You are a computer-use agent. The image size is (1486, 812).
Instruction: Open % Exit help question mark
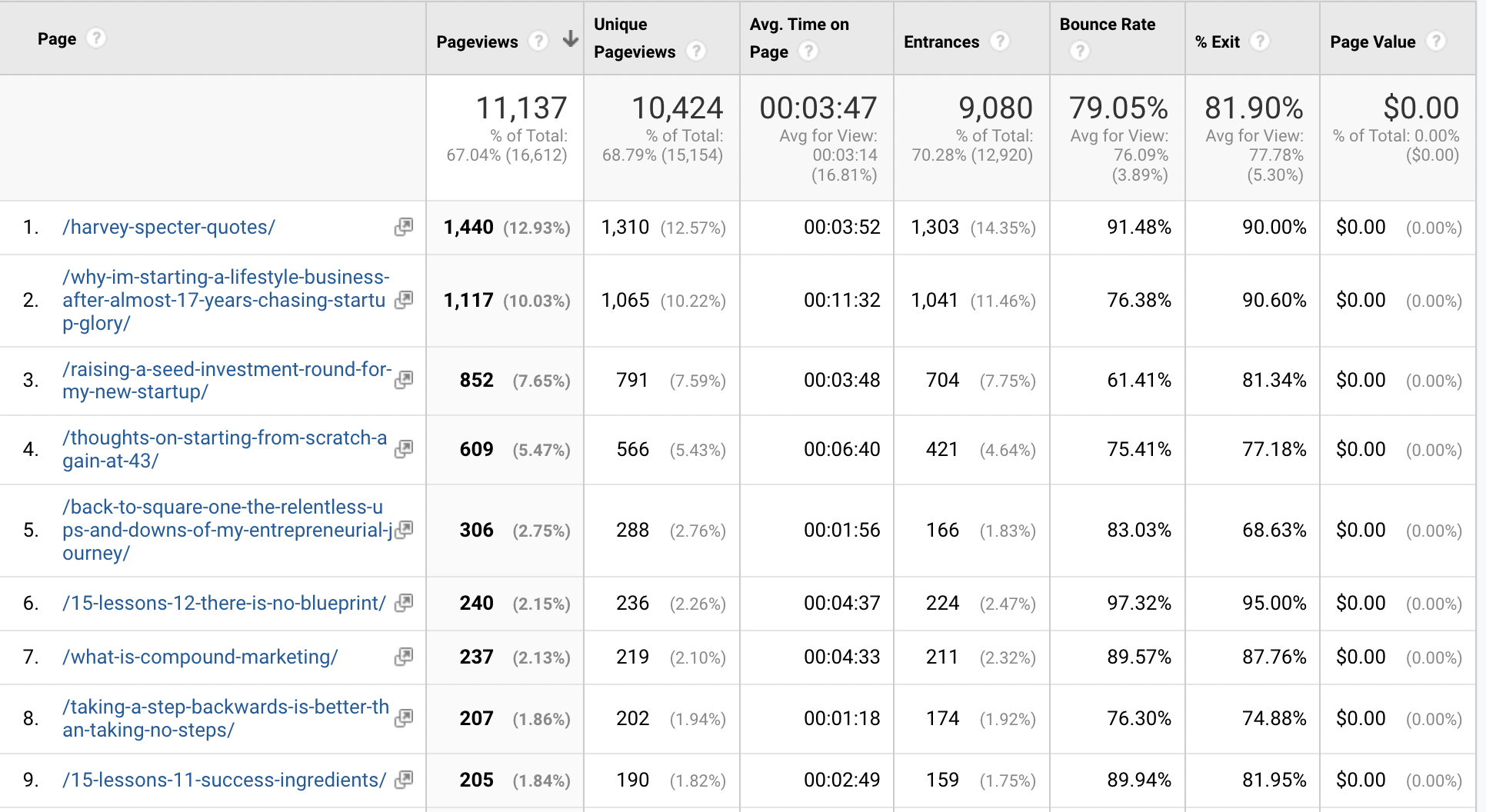tap(1259, 41)
